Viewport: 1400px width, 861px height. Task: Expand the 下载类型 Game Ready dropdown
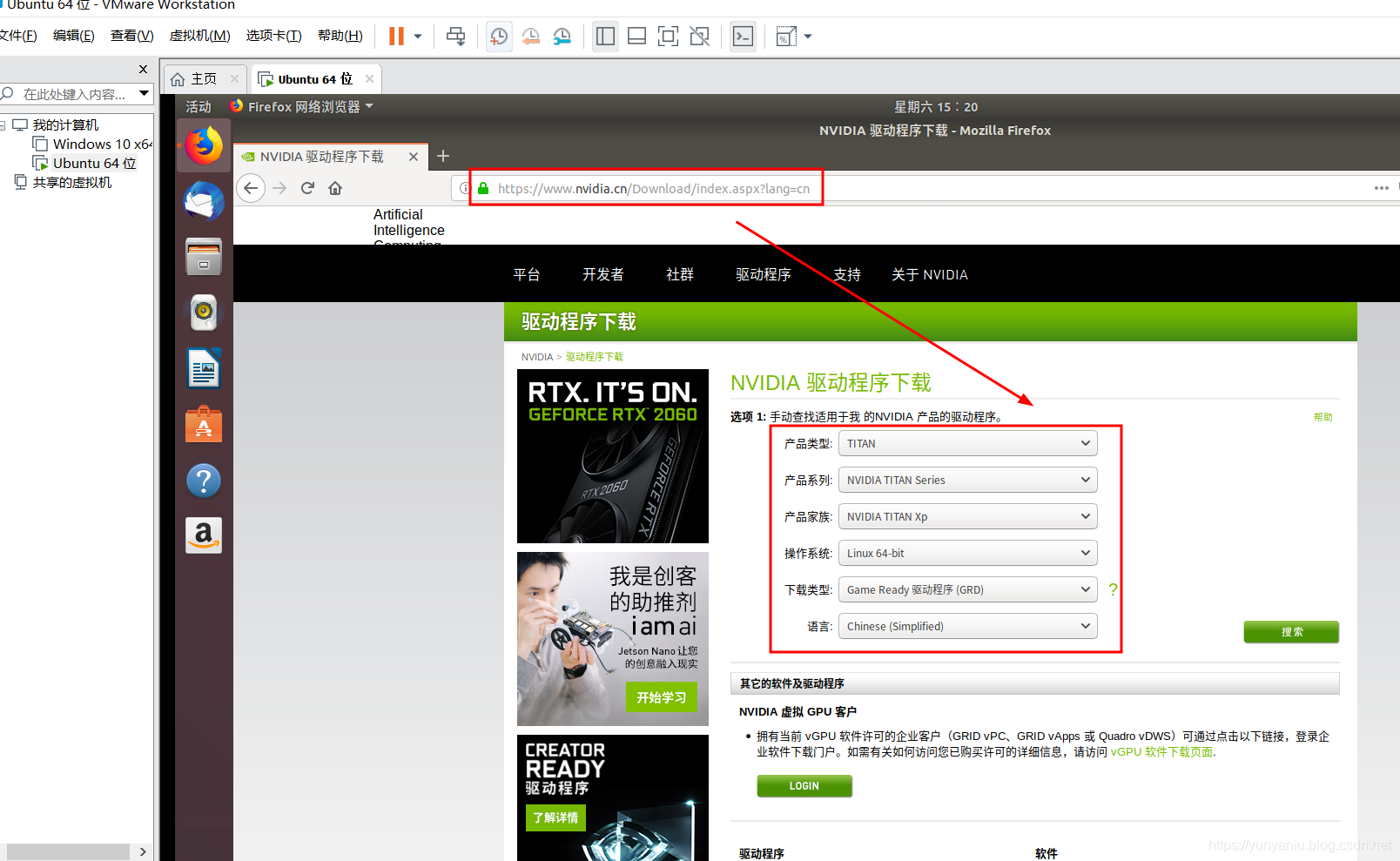click(x=967, y=589)
